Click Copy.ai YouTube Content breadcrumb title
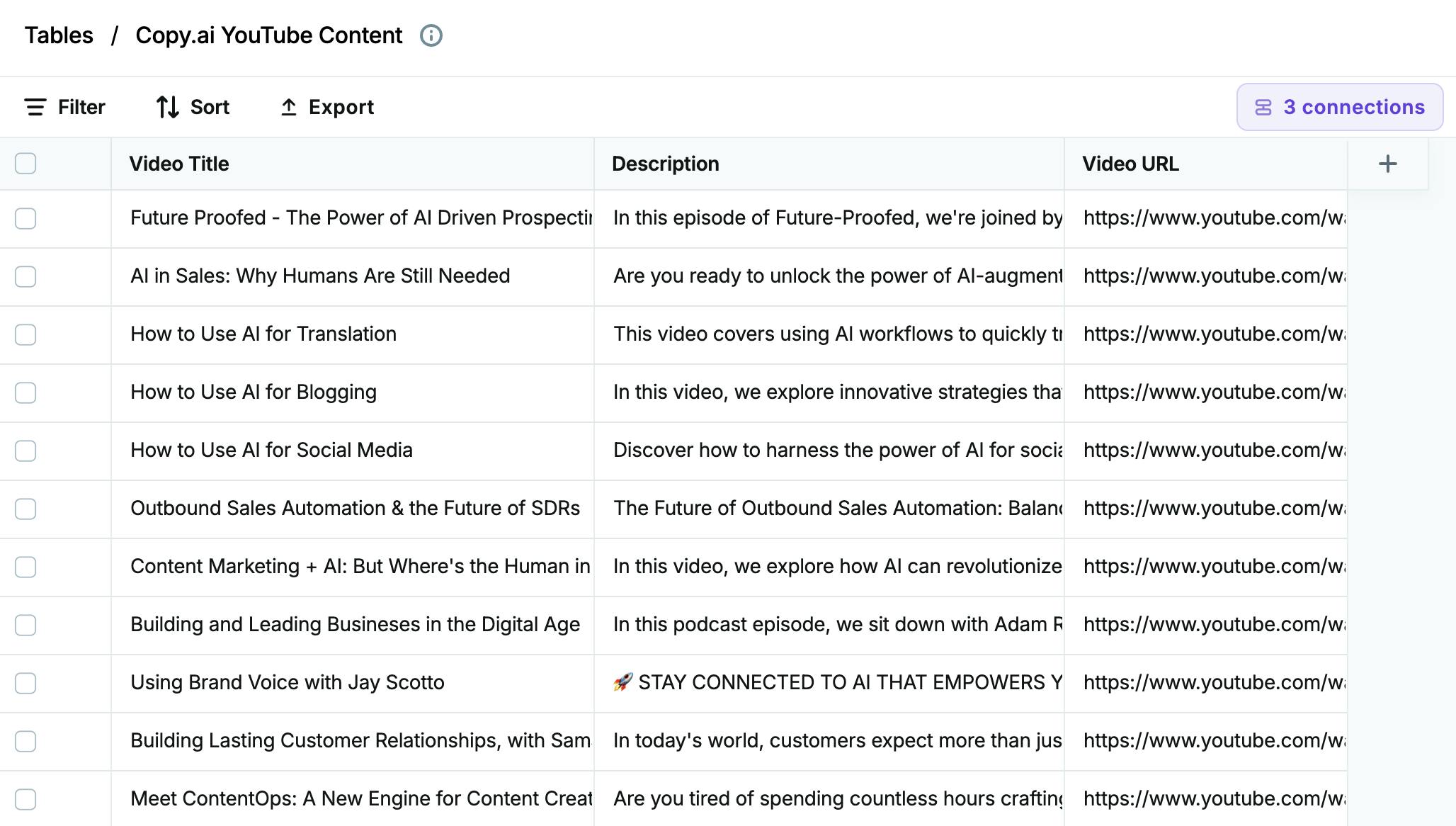Viewport: 1456px width, 826px height. [268, 35]
